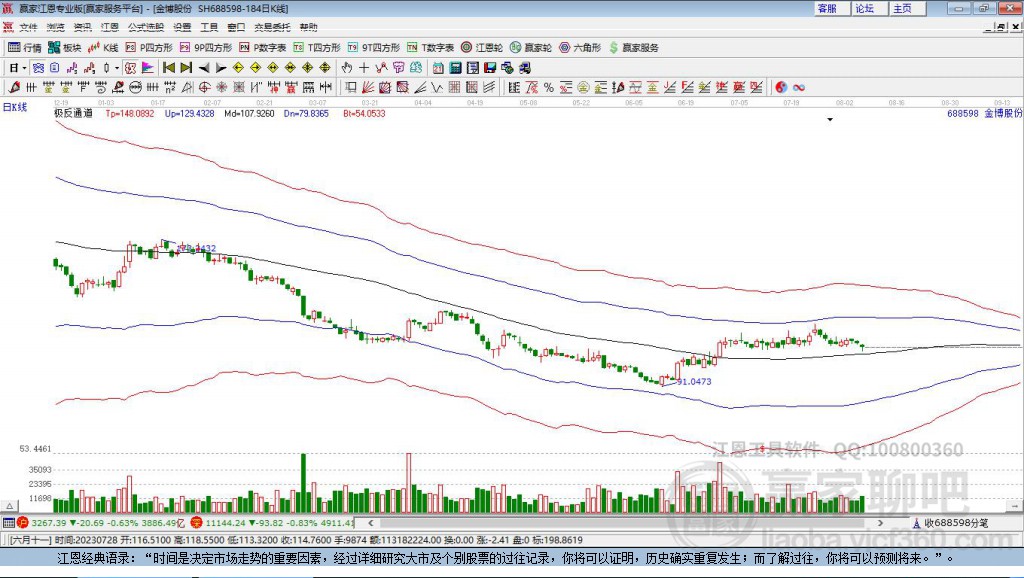Viewport: 1024px width, 578px height.
Task: Select the infinity symbol tool
Action: click(799, 88)
